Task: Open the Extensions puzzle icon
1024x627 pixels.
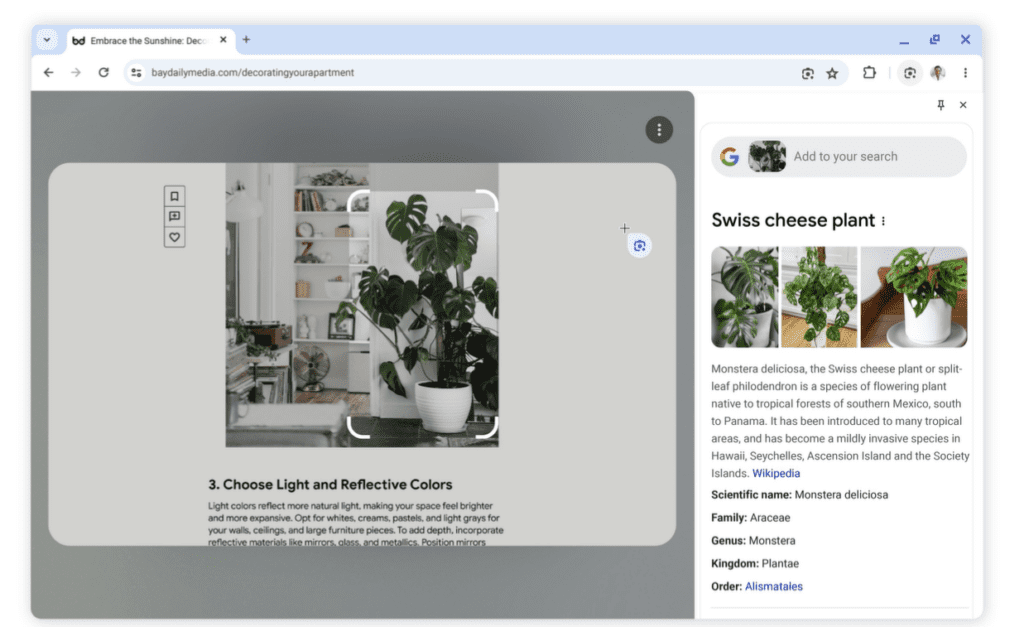Action: click(x=869, y=73)
